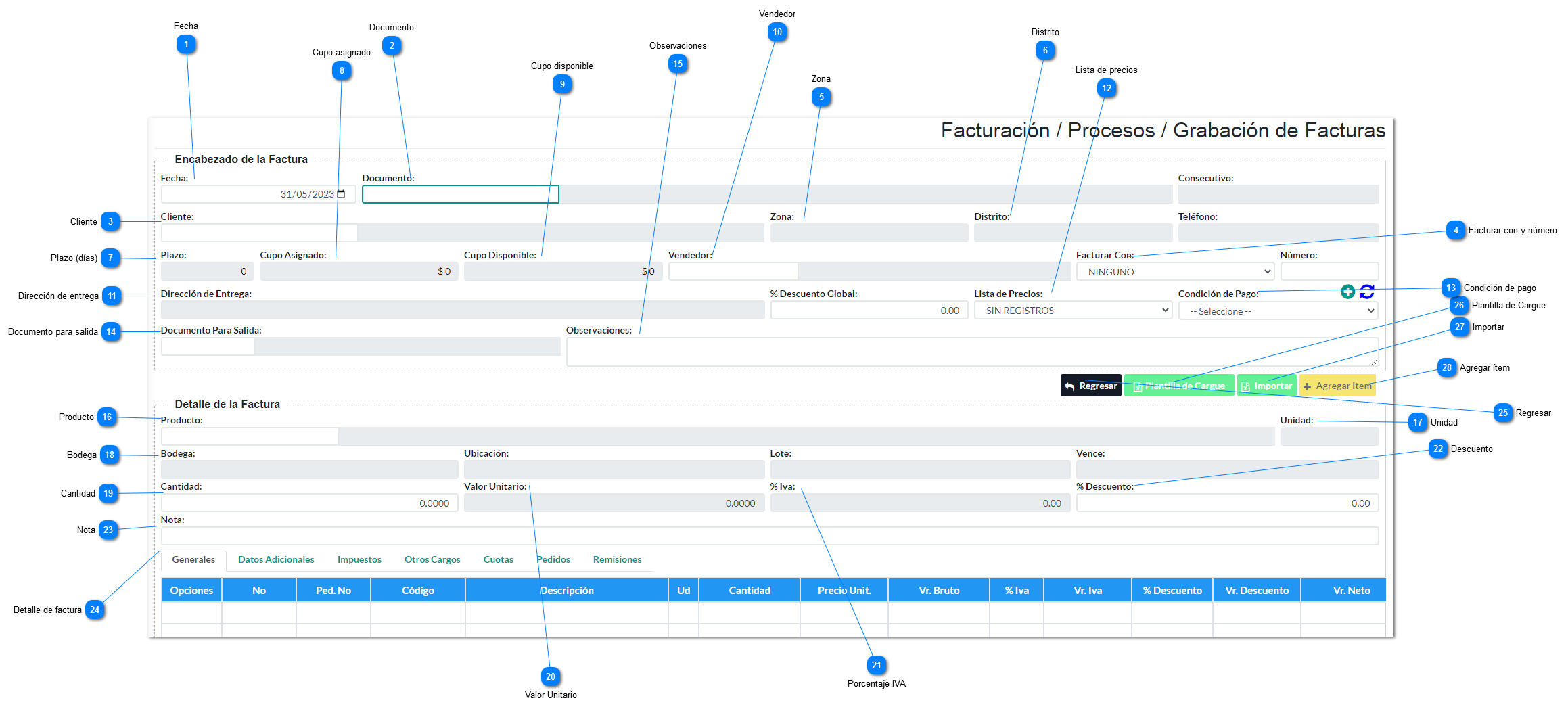Click the Producto code input box
Screen dimensions: 1568x711
pos(250,436)
